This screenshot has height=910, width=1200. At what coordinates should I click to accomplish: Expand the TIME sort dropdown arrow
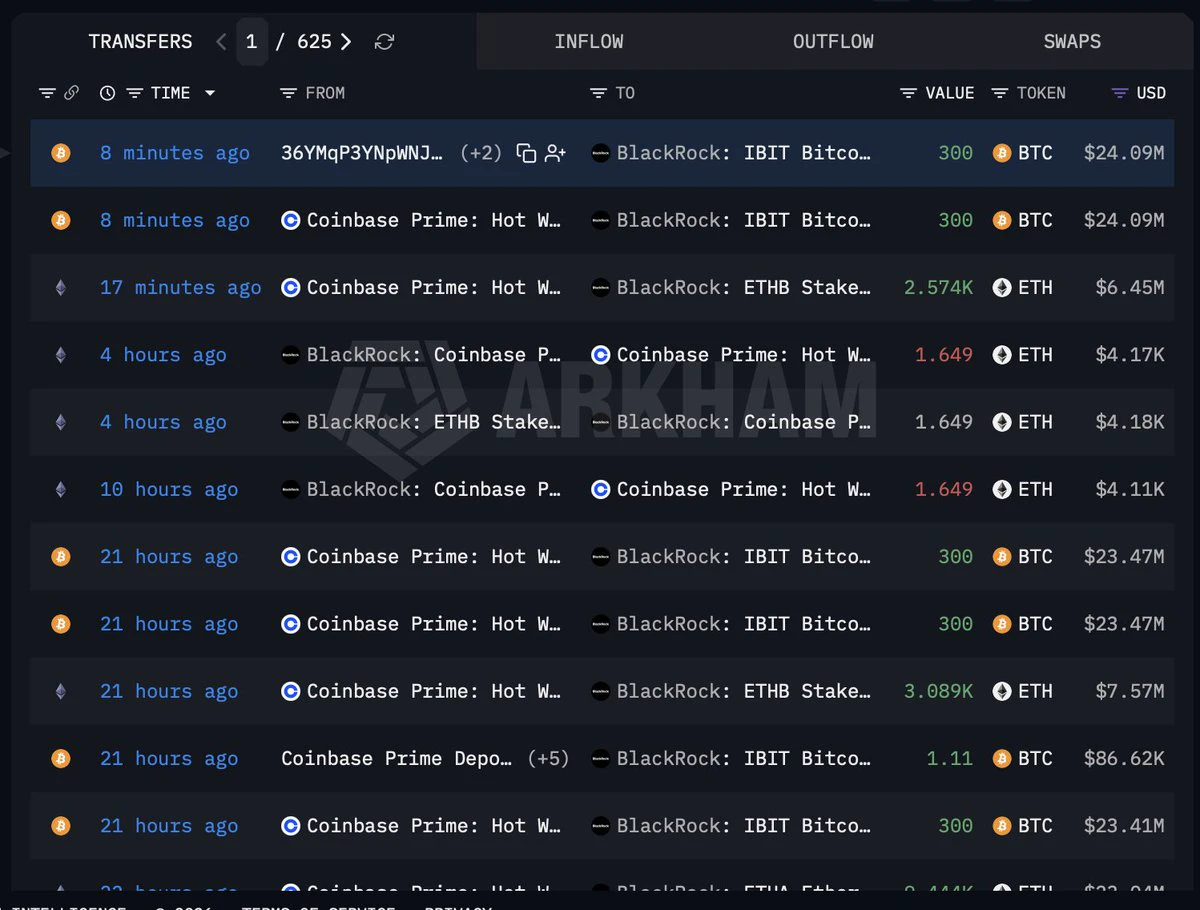(210, 93)
